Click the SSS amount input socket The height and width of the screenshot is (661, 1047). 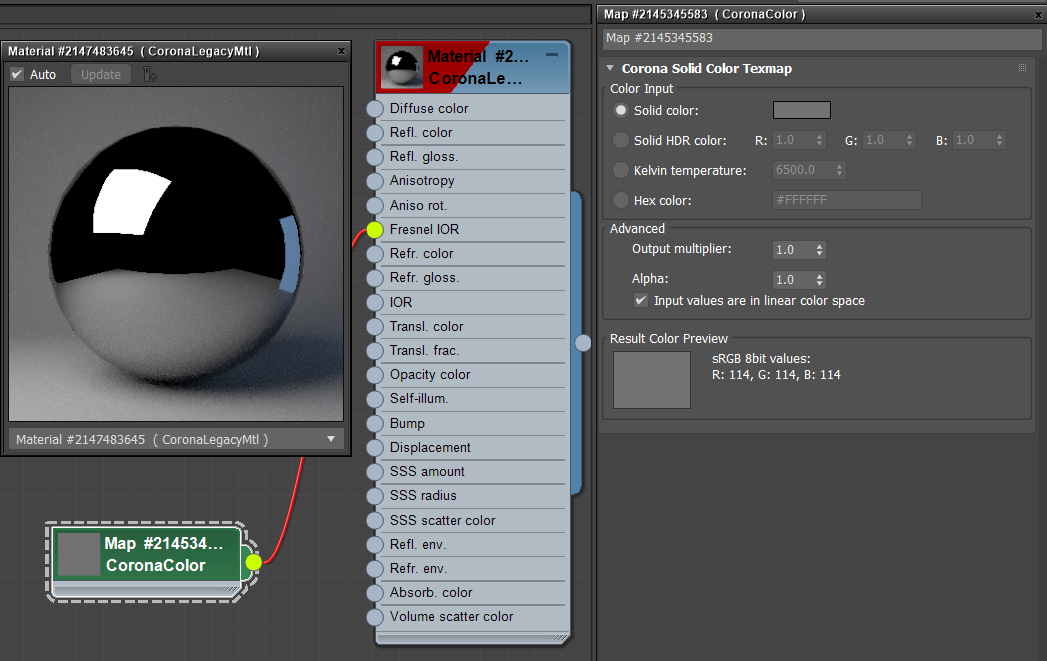coord(375,471)
